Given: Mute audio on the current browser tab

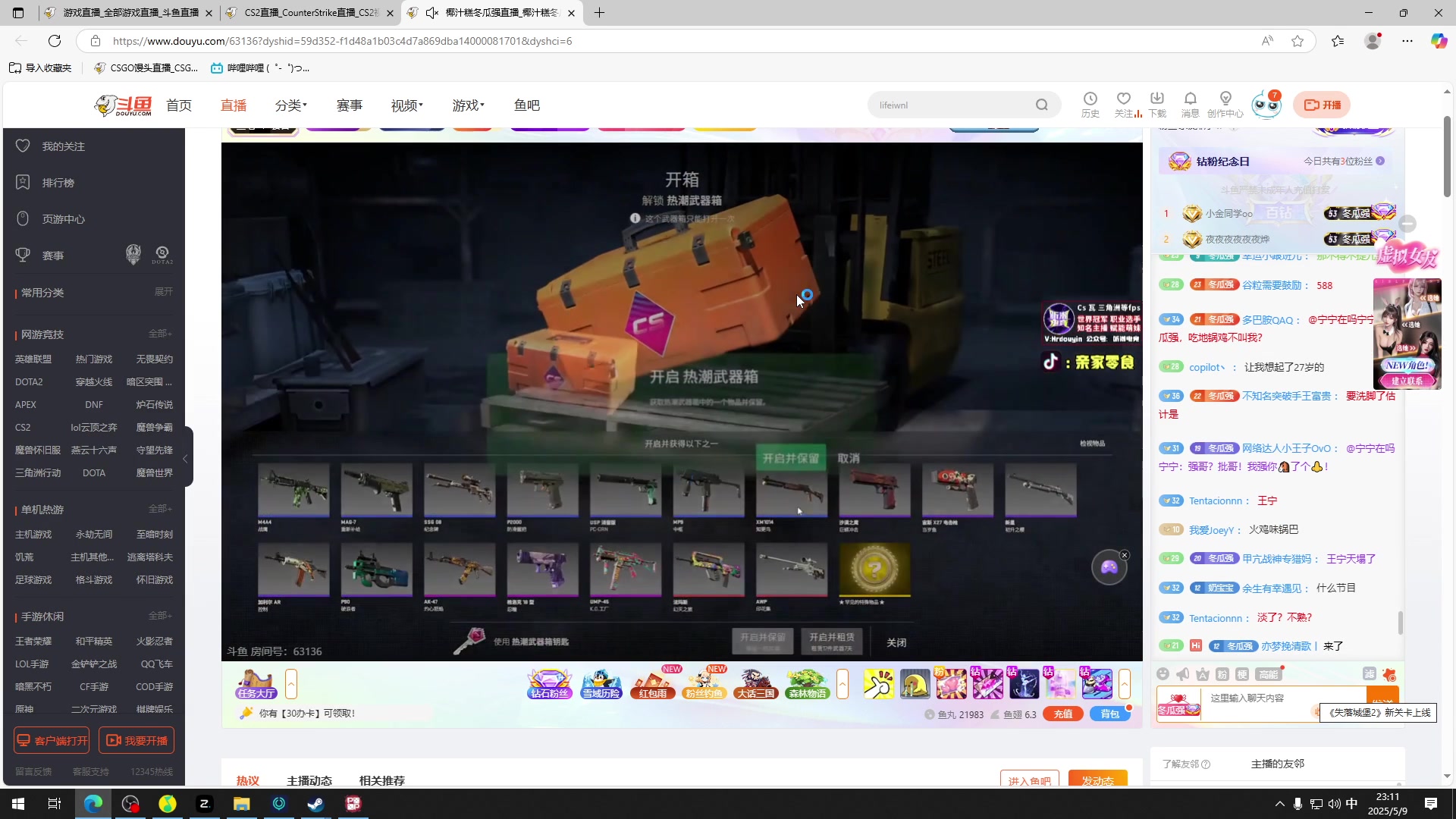Looking at the screenshot, I should [x=432, y=13].
